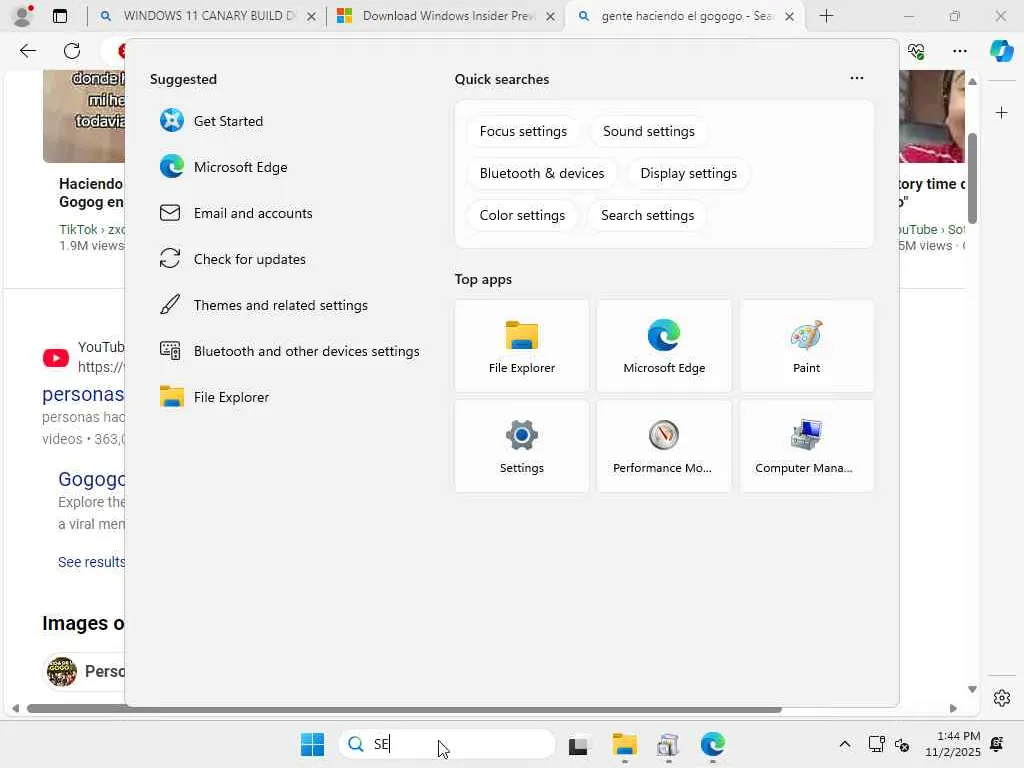Viewport: 1024px width, 768px height.
Task: Open File Explorer tile in Top apps
Action: coord(522,346)
